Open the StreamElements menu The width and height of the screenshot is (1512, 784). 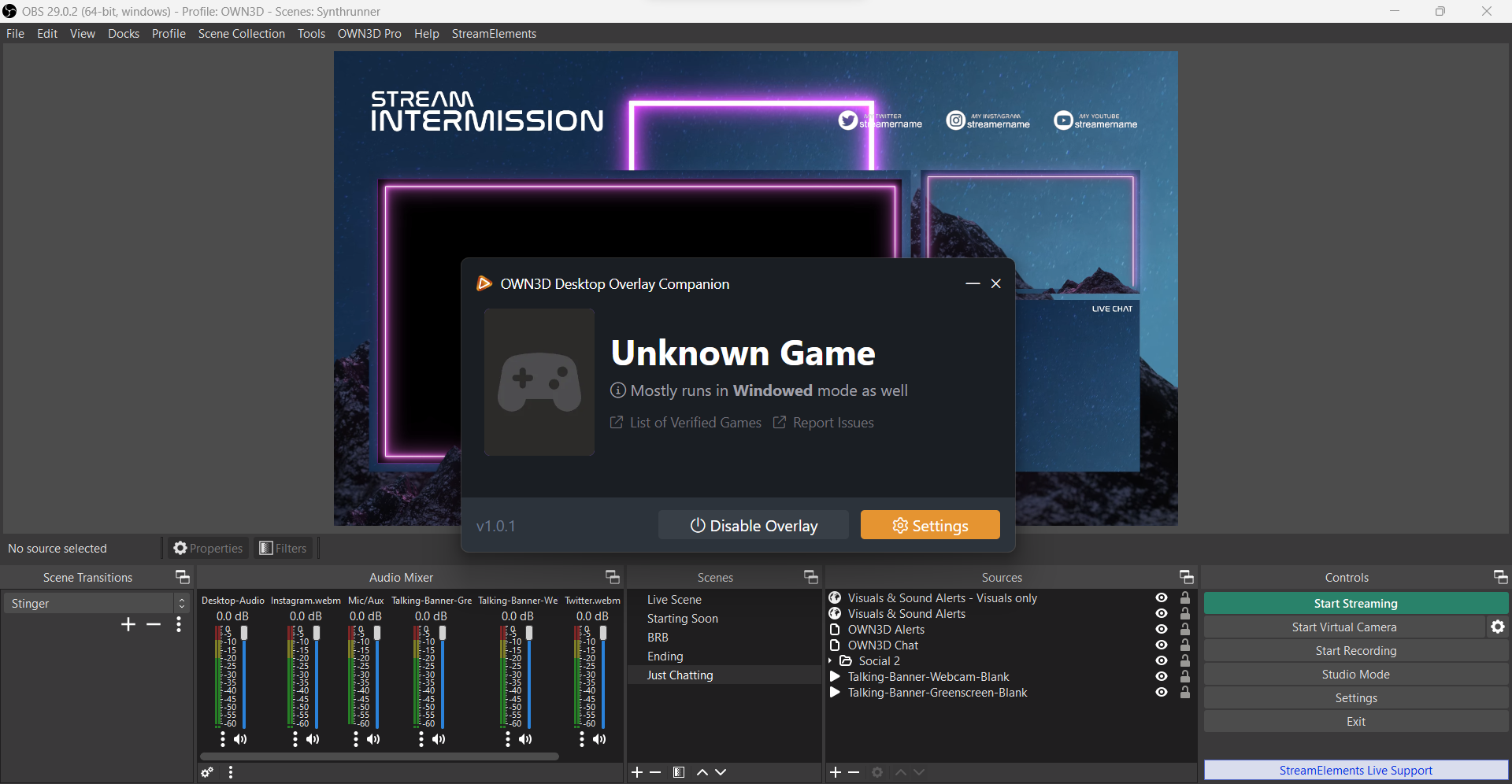(494, 34)
